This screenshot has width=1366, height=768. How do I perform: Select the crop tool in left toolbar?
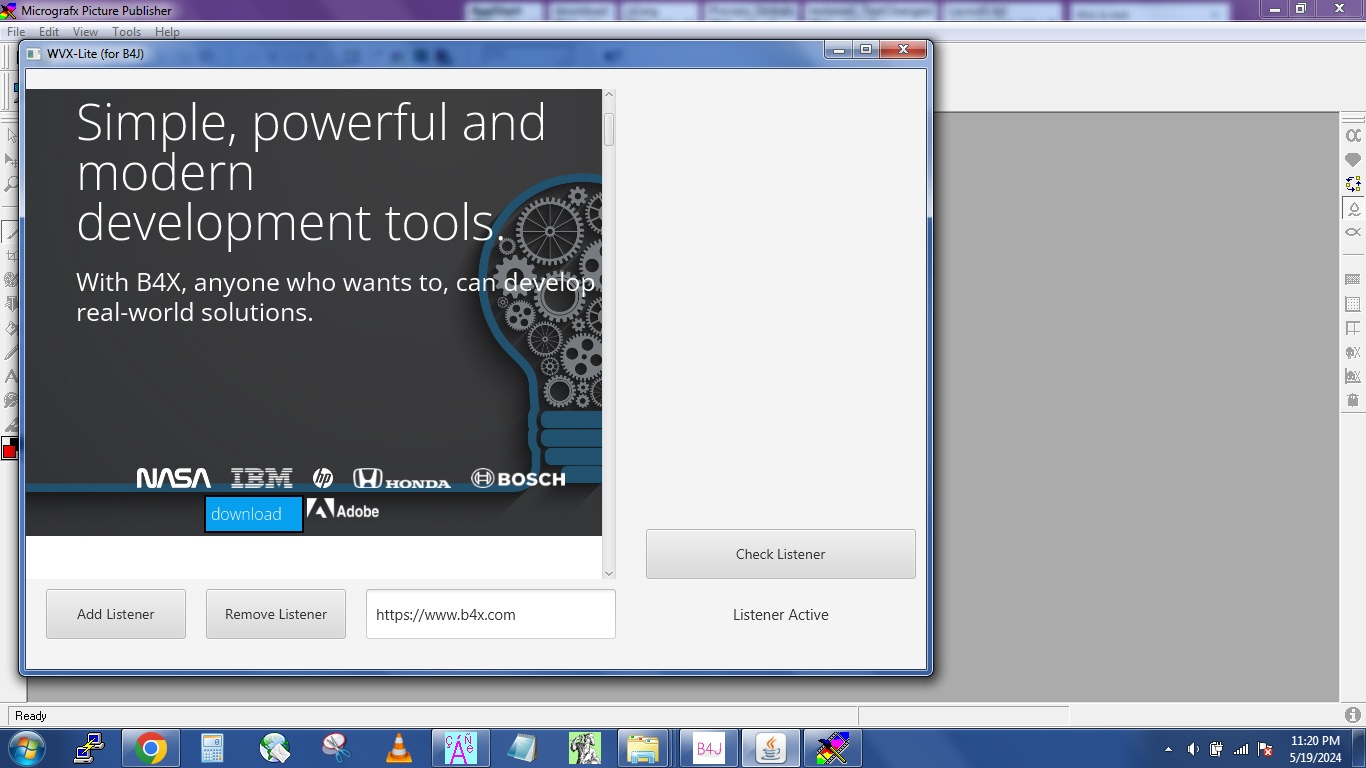coord(11,256)
